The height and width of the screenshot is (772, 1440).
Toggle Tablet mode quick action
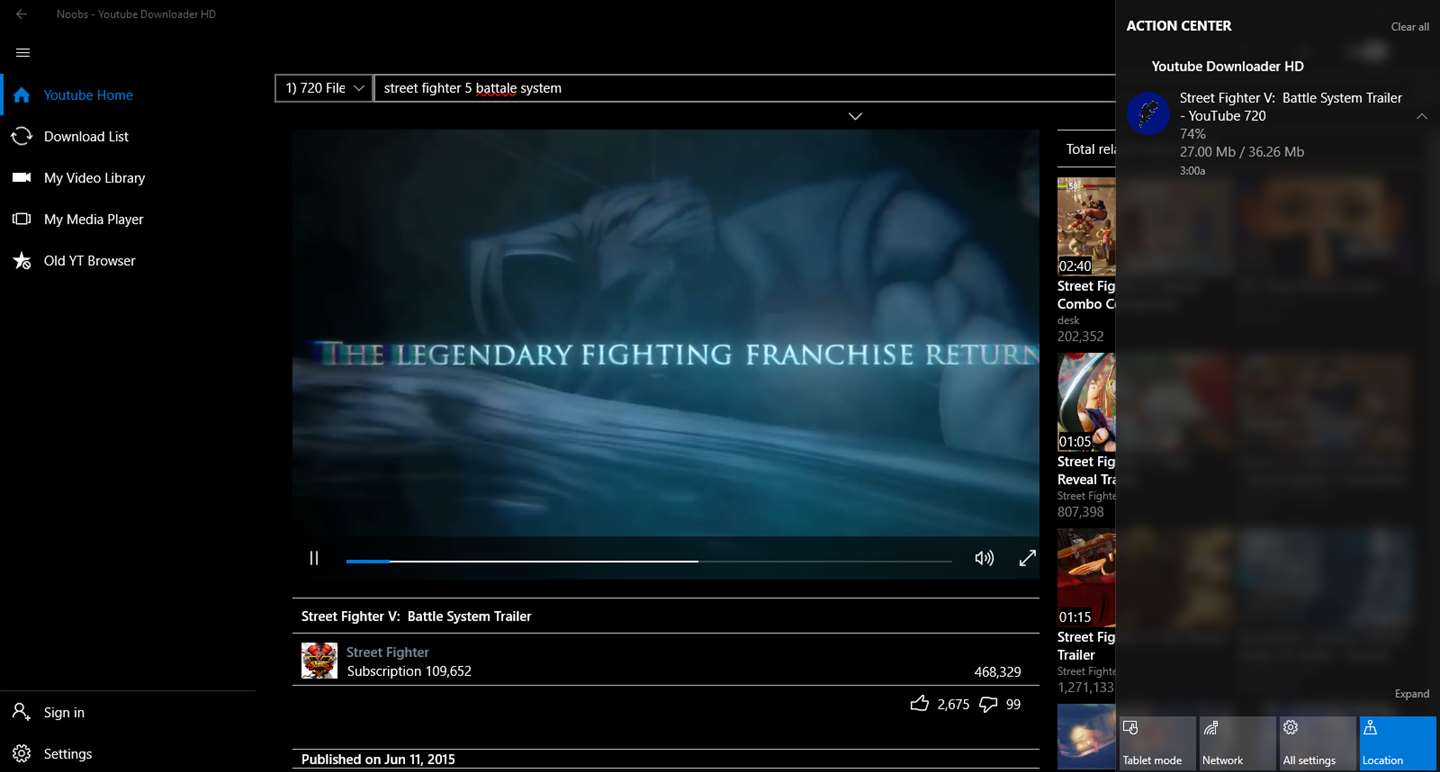point(1157,743)
